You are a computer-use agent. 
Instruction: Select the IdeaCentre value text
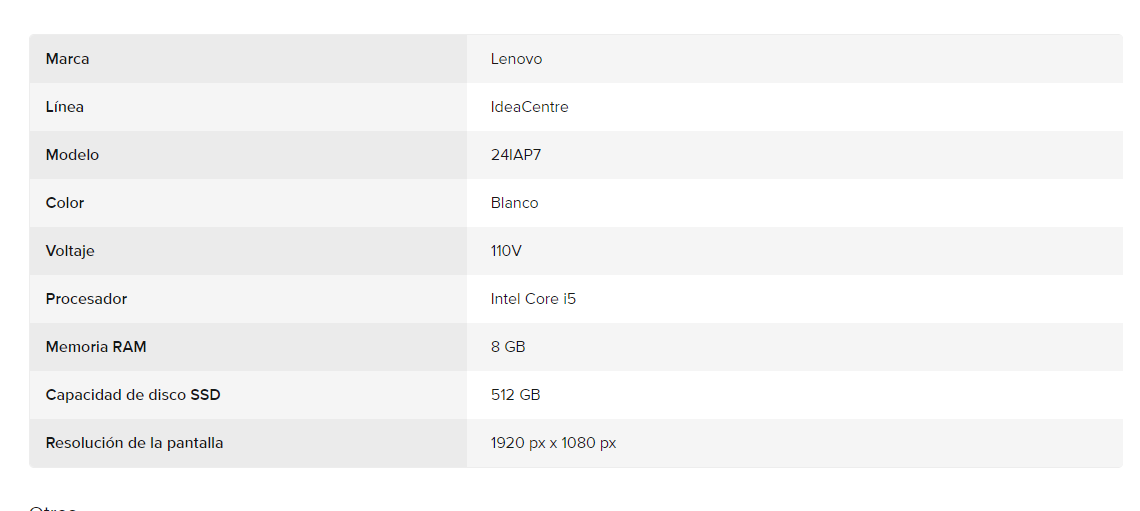[x=529, y=107]
